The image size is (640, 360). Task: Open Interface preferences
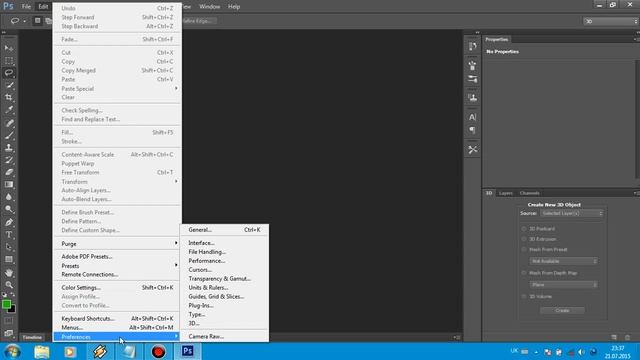224,243
